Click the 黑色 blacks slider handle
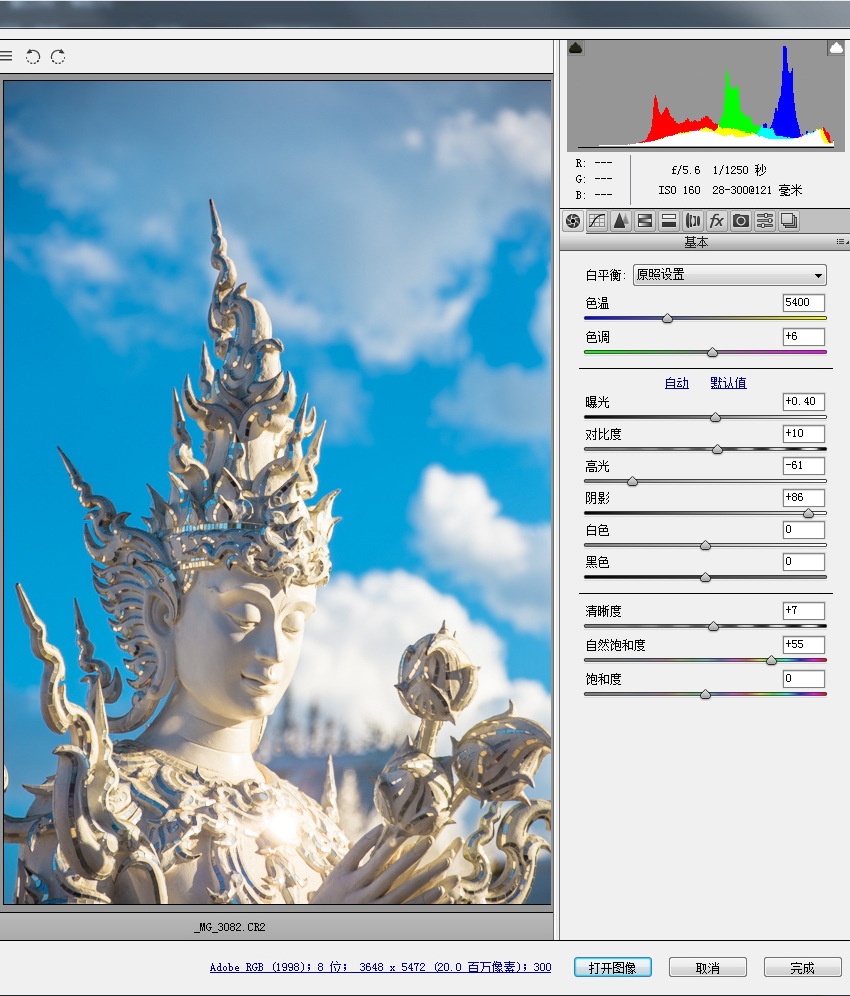The image size is (850, 996). (x=705, y=577)
